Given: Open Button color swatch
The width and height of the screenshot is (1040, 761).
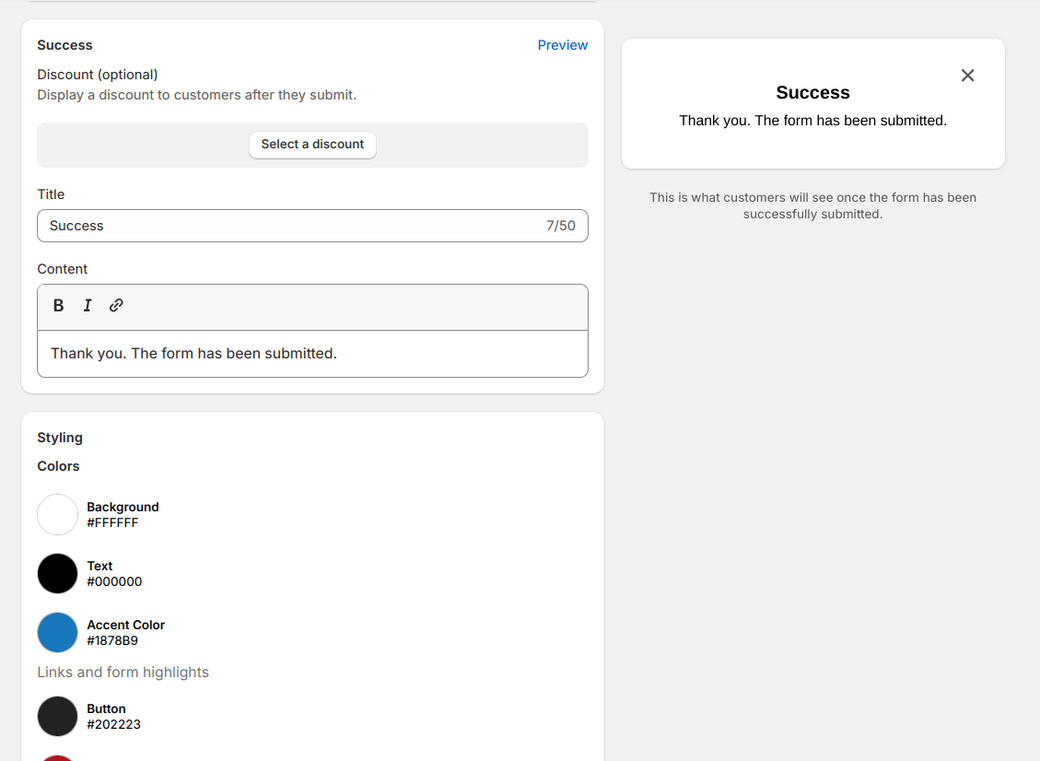Looking at the screenshot, I should pos(58,716).
